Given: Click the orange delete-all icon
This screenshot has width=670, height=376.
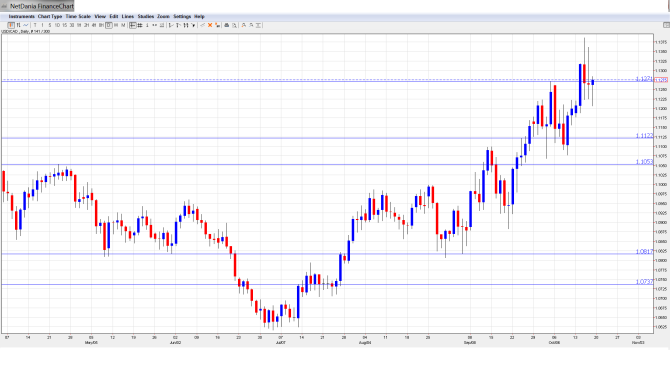Looking at the screenshot, I should [x=217, y=26].
